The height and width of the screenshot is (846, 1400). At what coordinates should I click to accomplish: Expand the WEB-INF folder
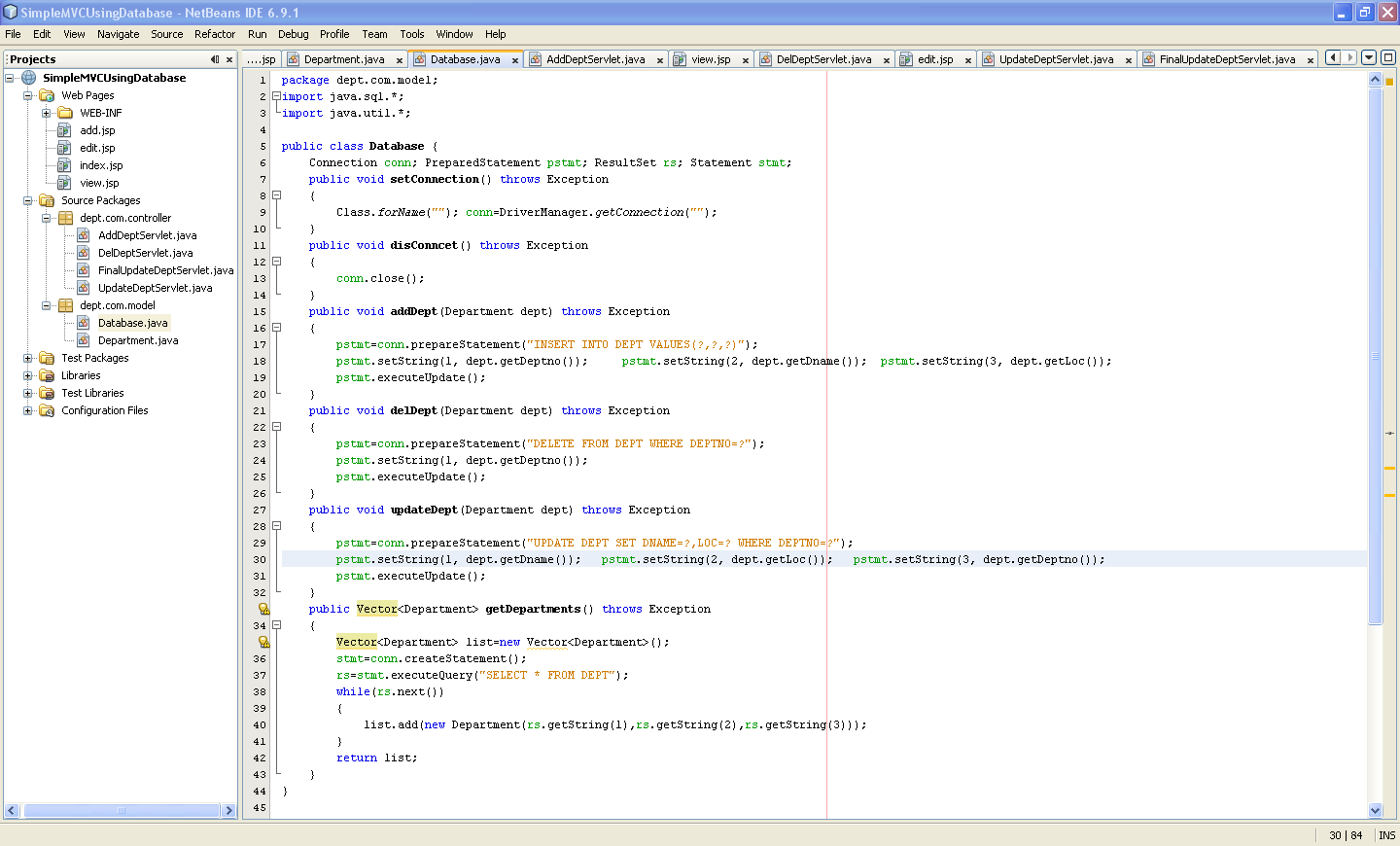[x=47, y=112]
